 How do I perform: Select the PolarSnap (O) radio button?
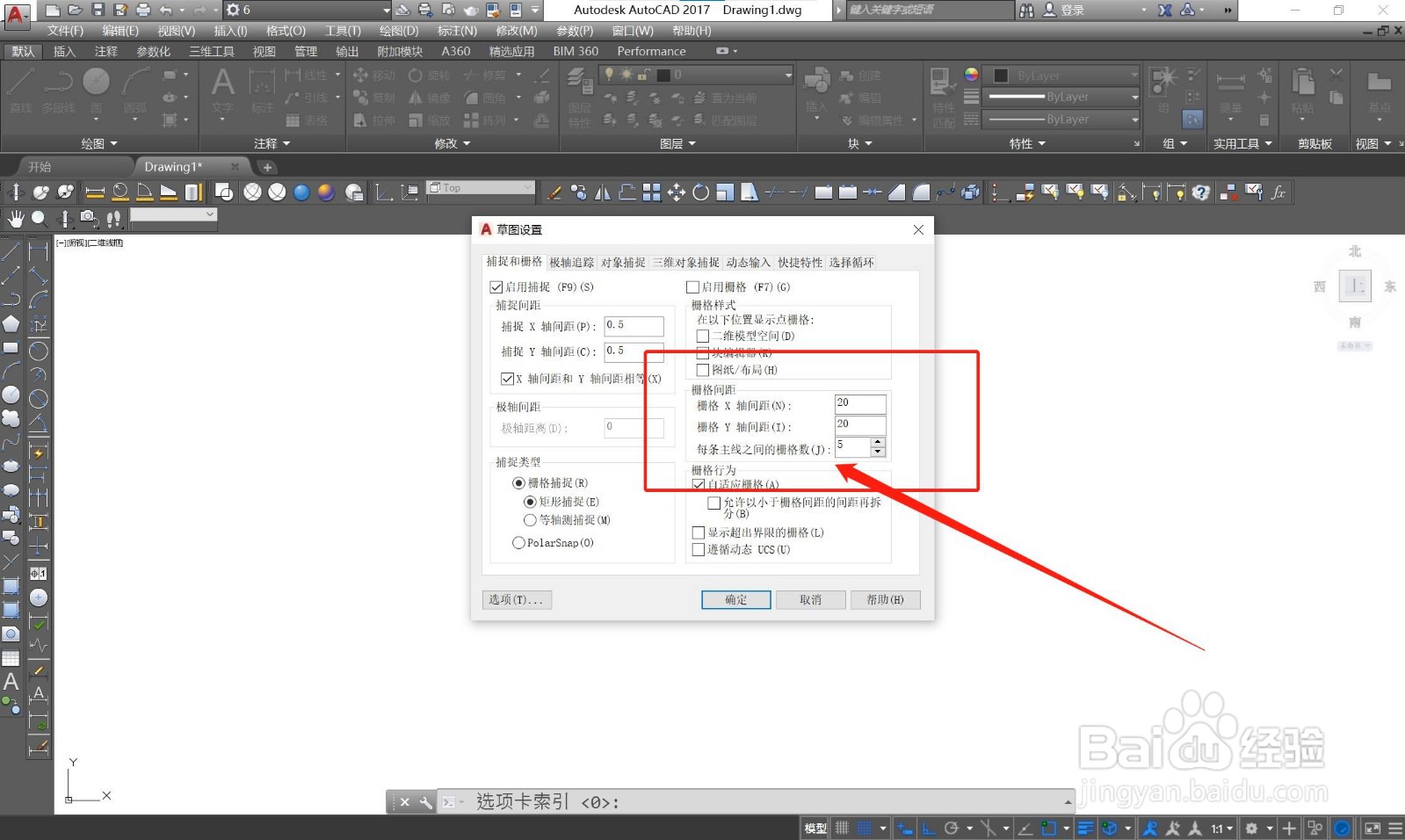tap(518, 543)
